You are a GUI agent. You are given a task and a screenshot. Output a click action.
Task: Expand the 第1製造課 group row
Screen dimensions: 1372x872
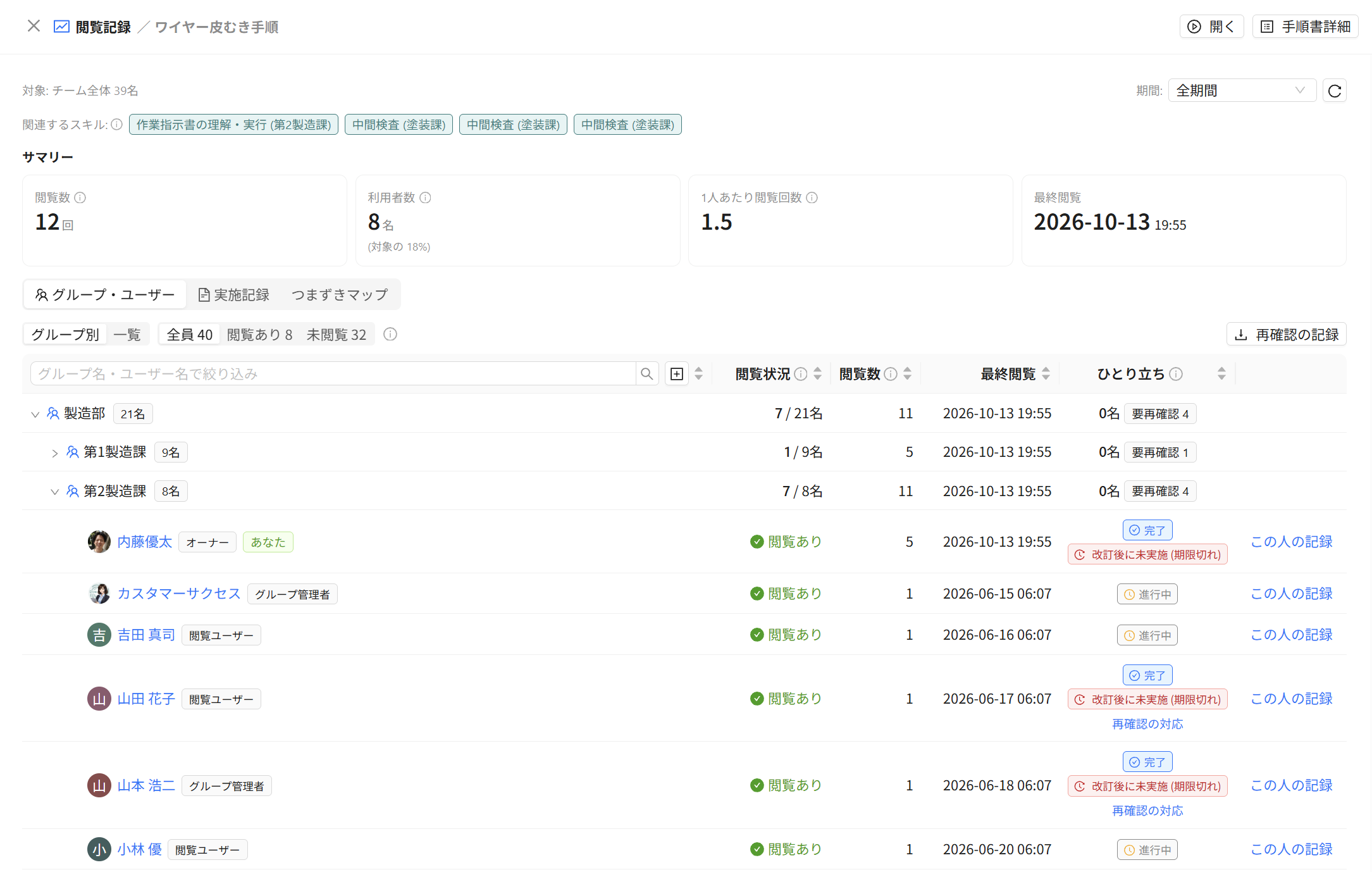coord(55,453)
